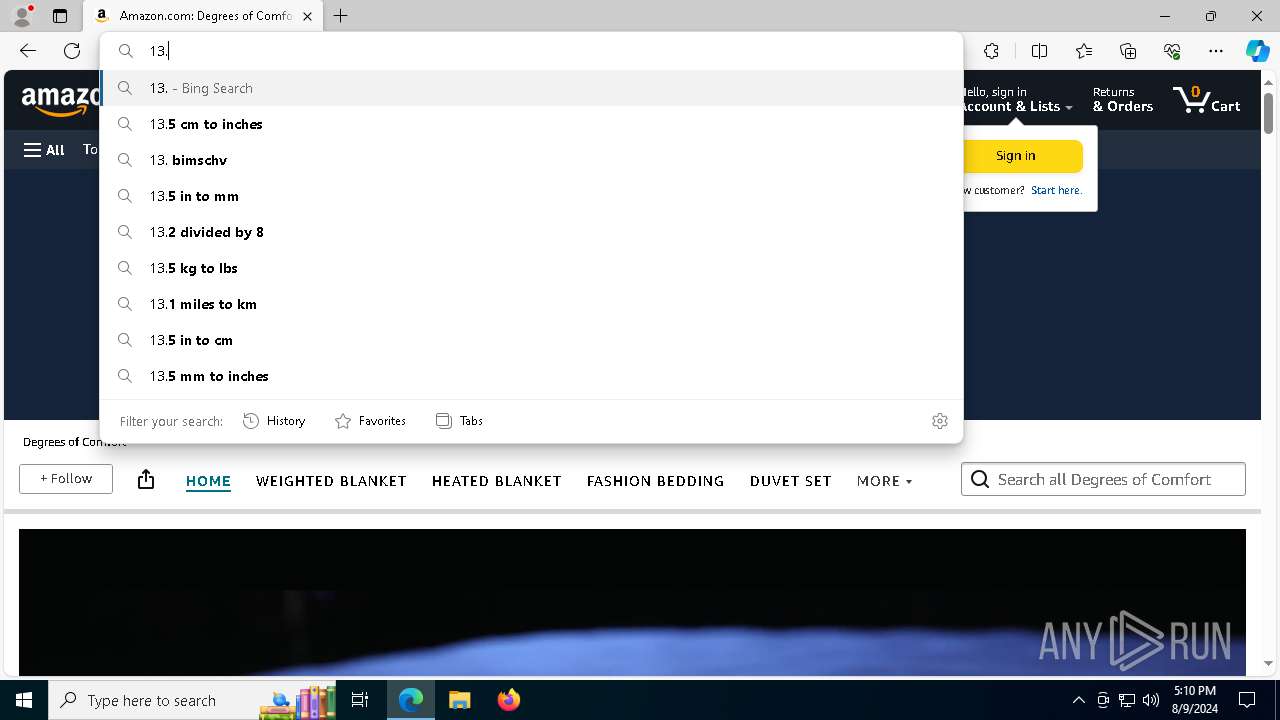1280x720 pixels.
Task: Click the taskbar 'Type here to search' box
Action: pyautogui.click(x=190, y=700)
